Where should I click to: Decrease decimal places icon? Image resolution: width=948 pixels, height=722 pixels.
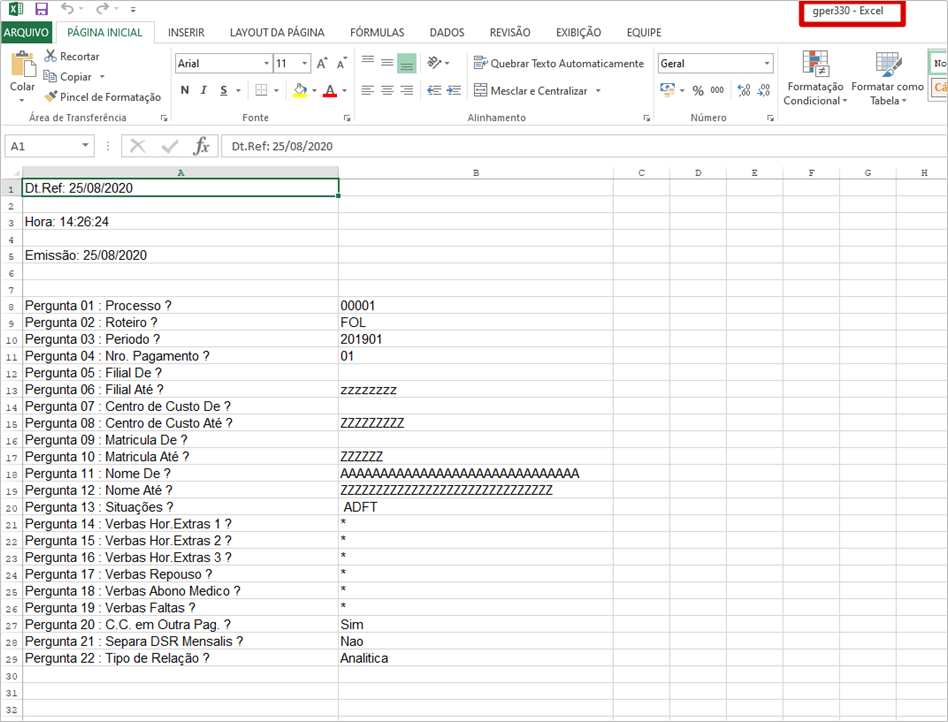tap(764, 90)
